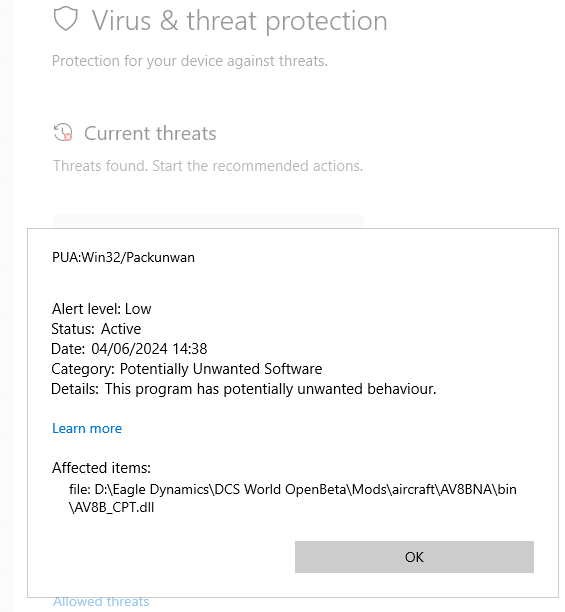The height and width of the screenshot is (612, 565).
Task: Click the Details potentially unwanted behaviour line
Action: coord(243,389)
